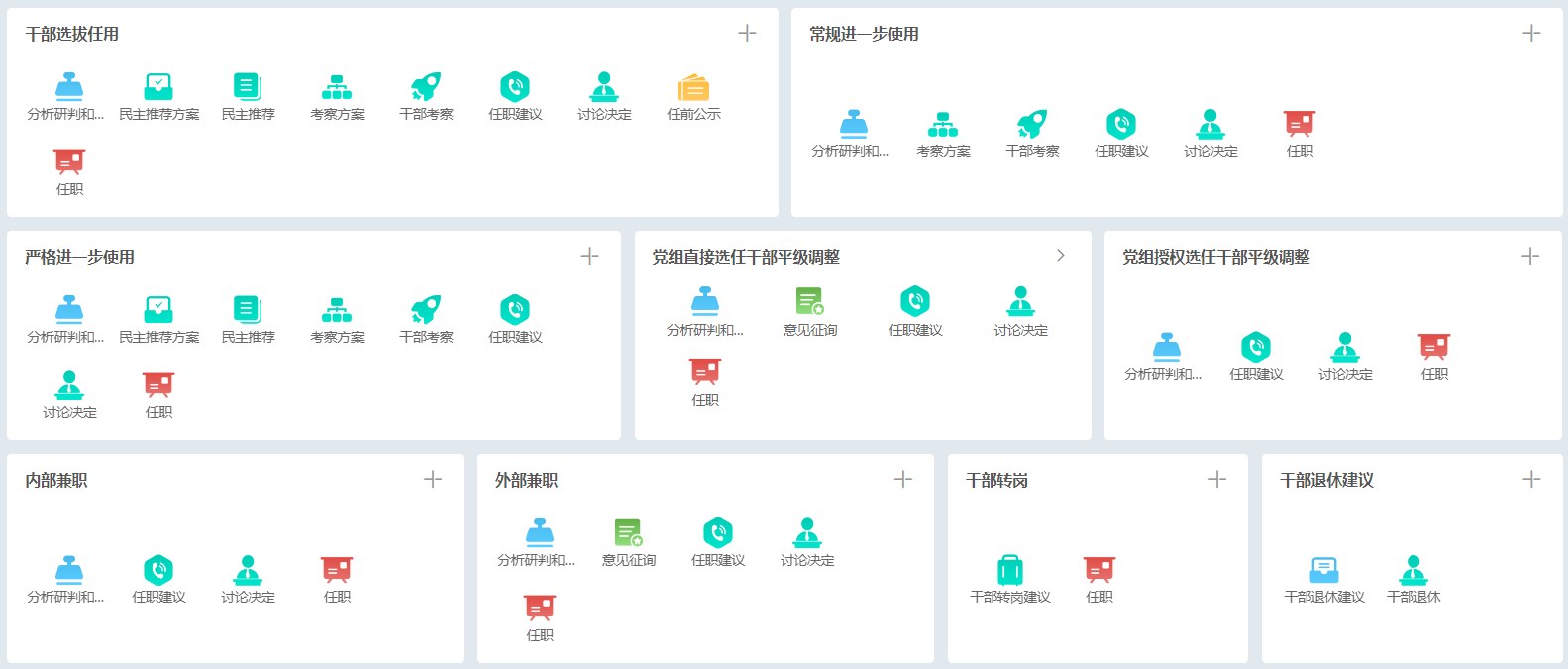This screenshot has height=669, width=1568.
Task: Open 讨论决定 icon in 外部兼职 panel
Action: pos(807,533)
